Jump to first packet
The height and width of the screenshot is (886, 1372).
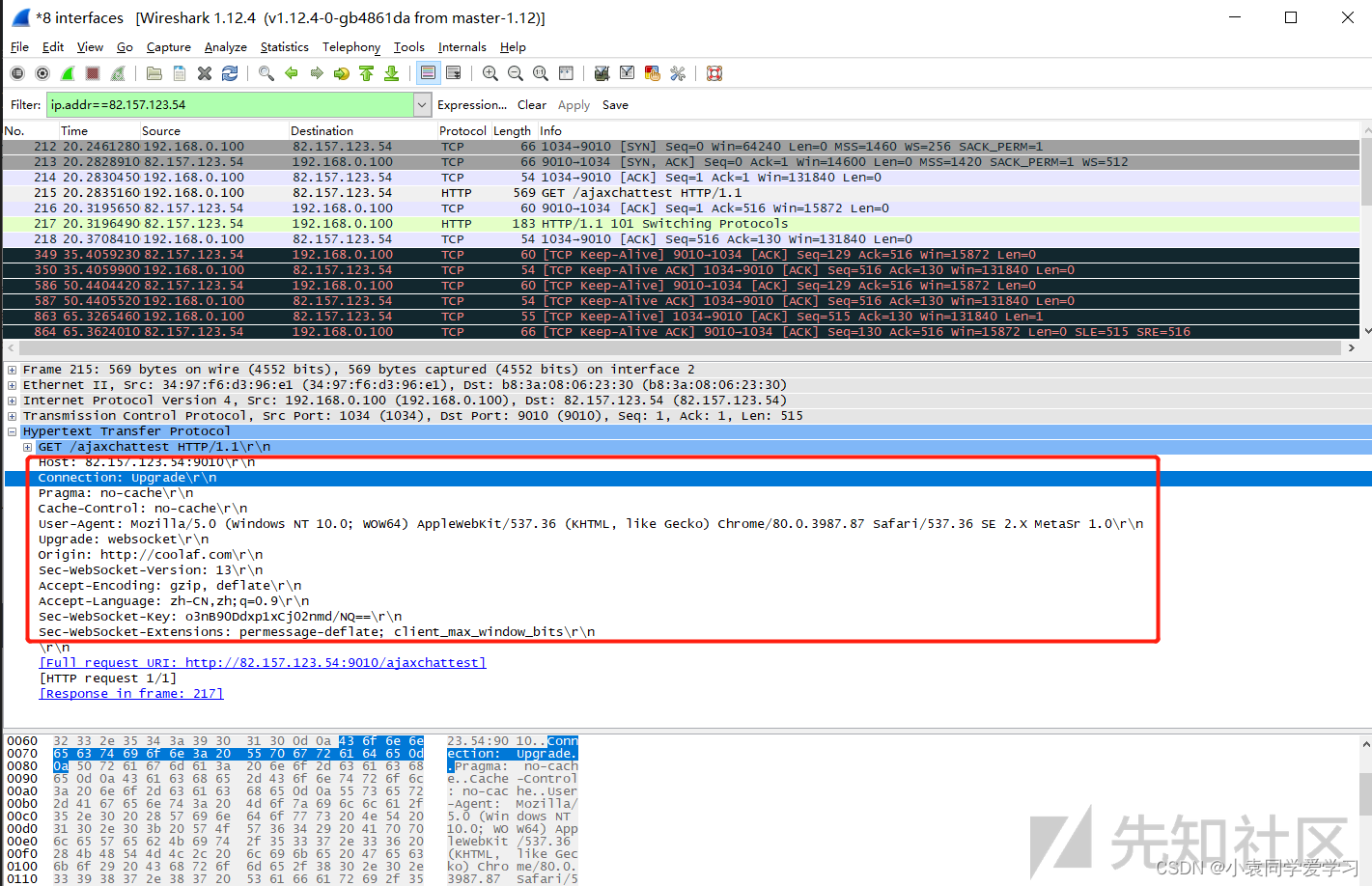[x=367, y=73]
